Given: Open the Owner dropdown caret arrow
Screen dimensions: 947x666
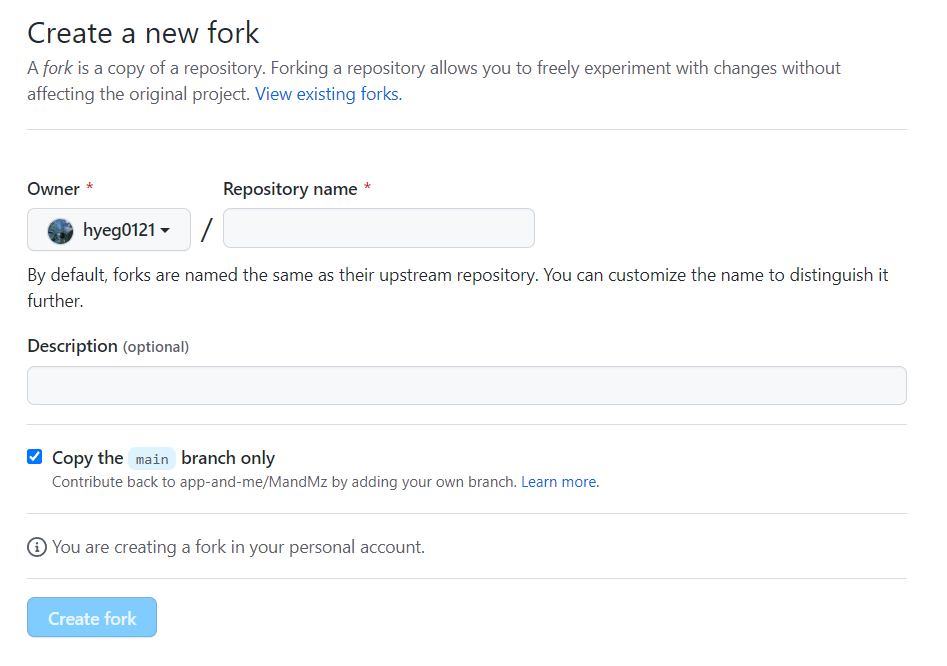Looking at the screenshot, I should click(x=165, y=231).
